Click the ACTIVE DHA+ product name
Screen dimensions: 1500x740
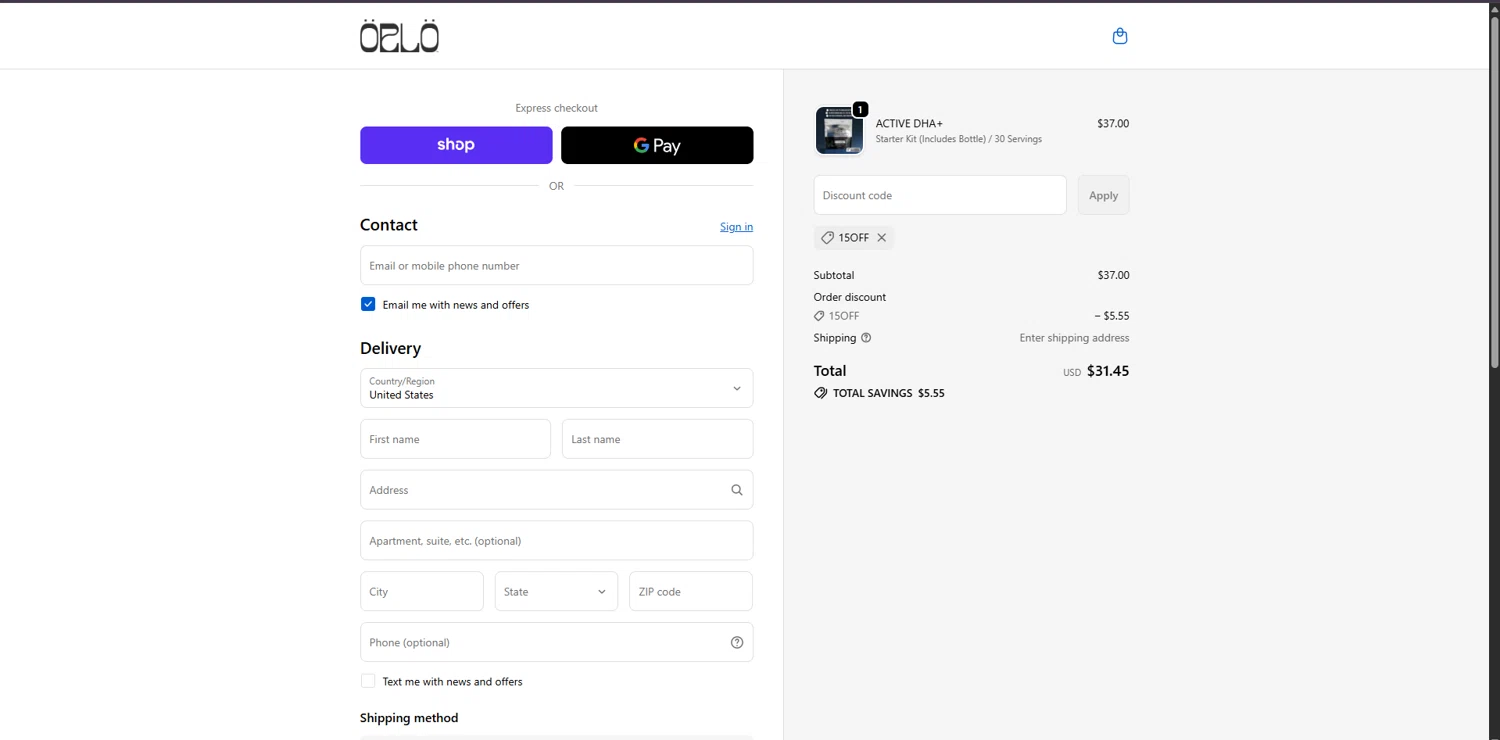pos(909,124)
